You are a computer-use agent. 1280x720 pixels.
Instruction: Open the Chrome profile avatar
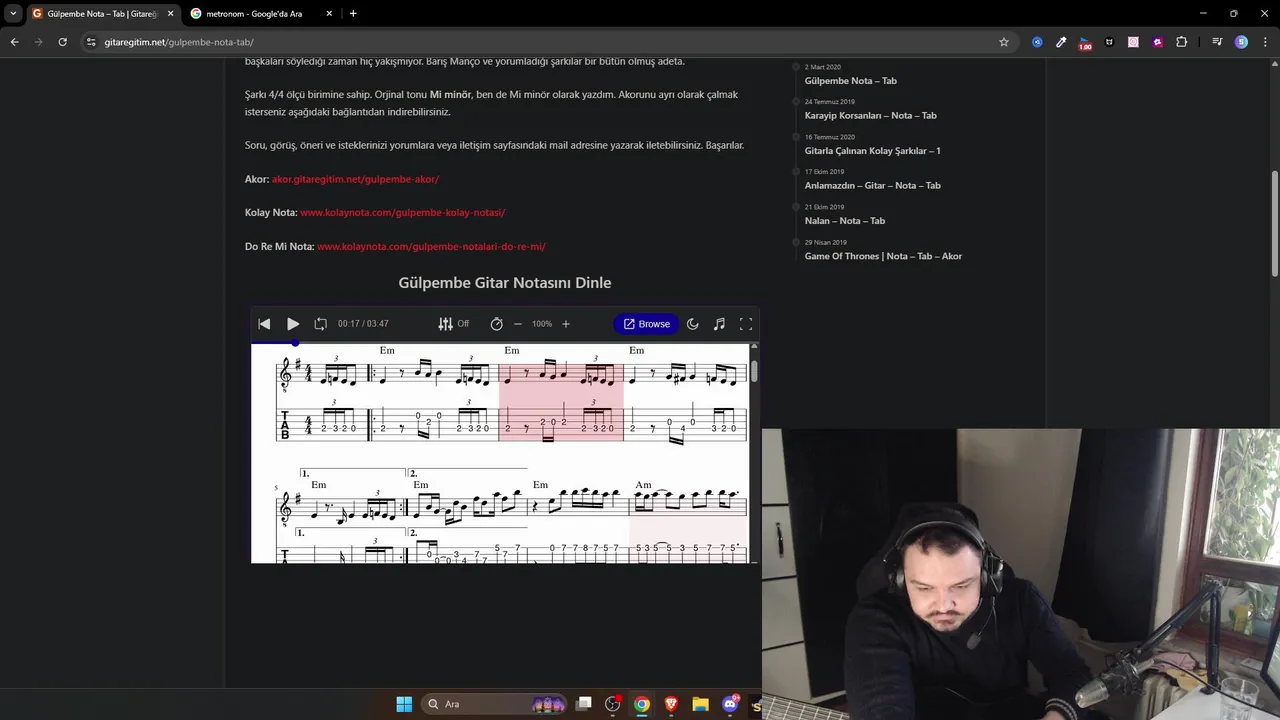click(x=1241, y=42)
